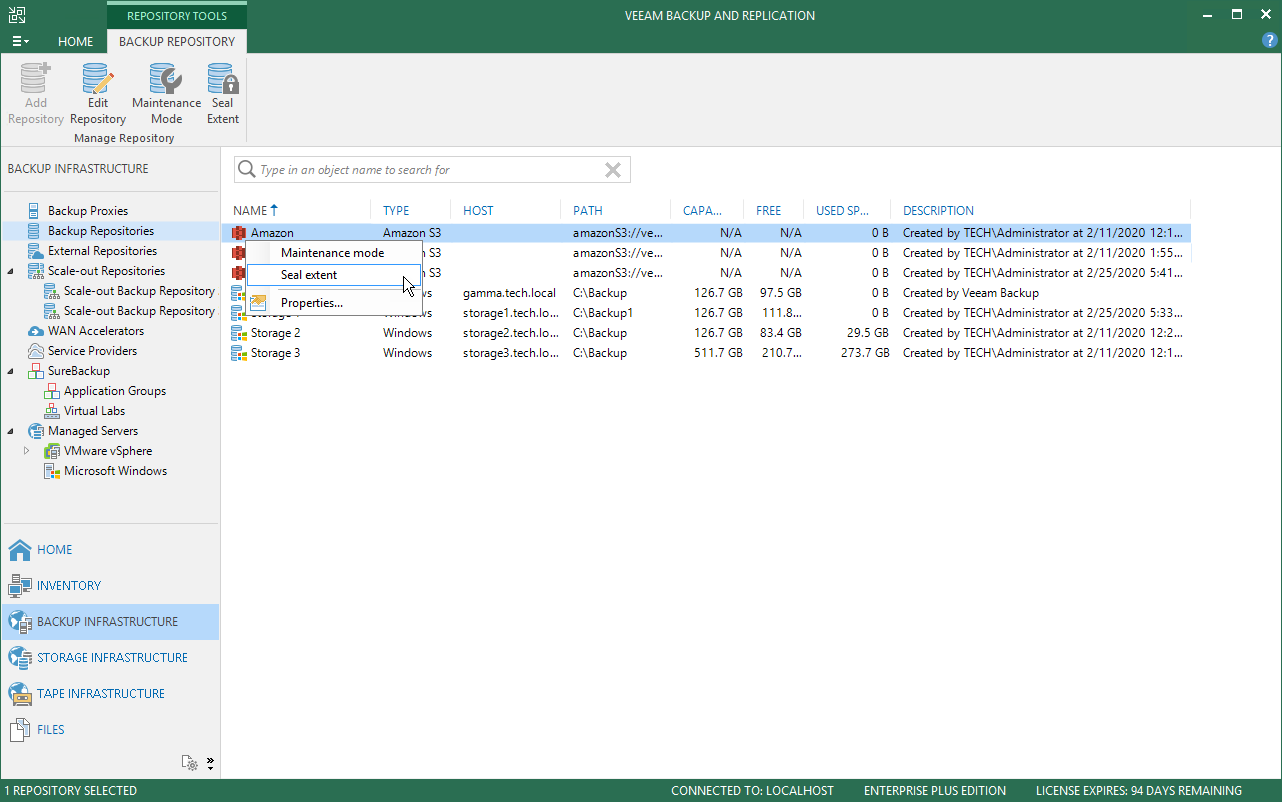Click the capacity value '511.7 GB'
The image size is (1282, 802).
click(x=716, y=353)
